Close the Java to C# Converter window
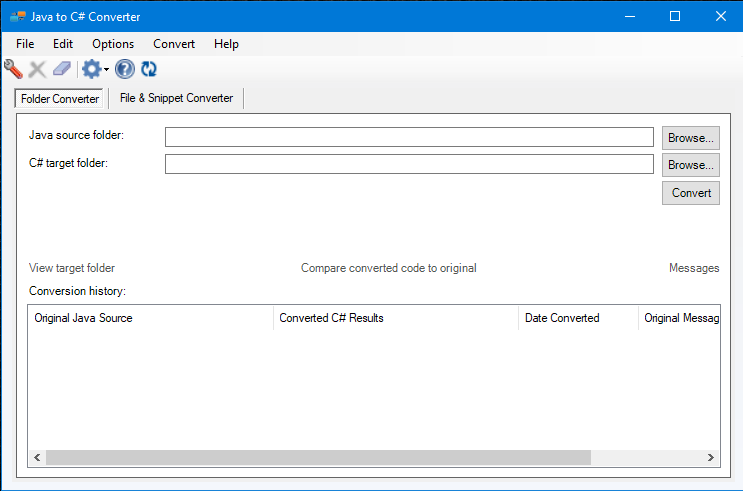This screenshot has width=743, height=491. point(721,17)
